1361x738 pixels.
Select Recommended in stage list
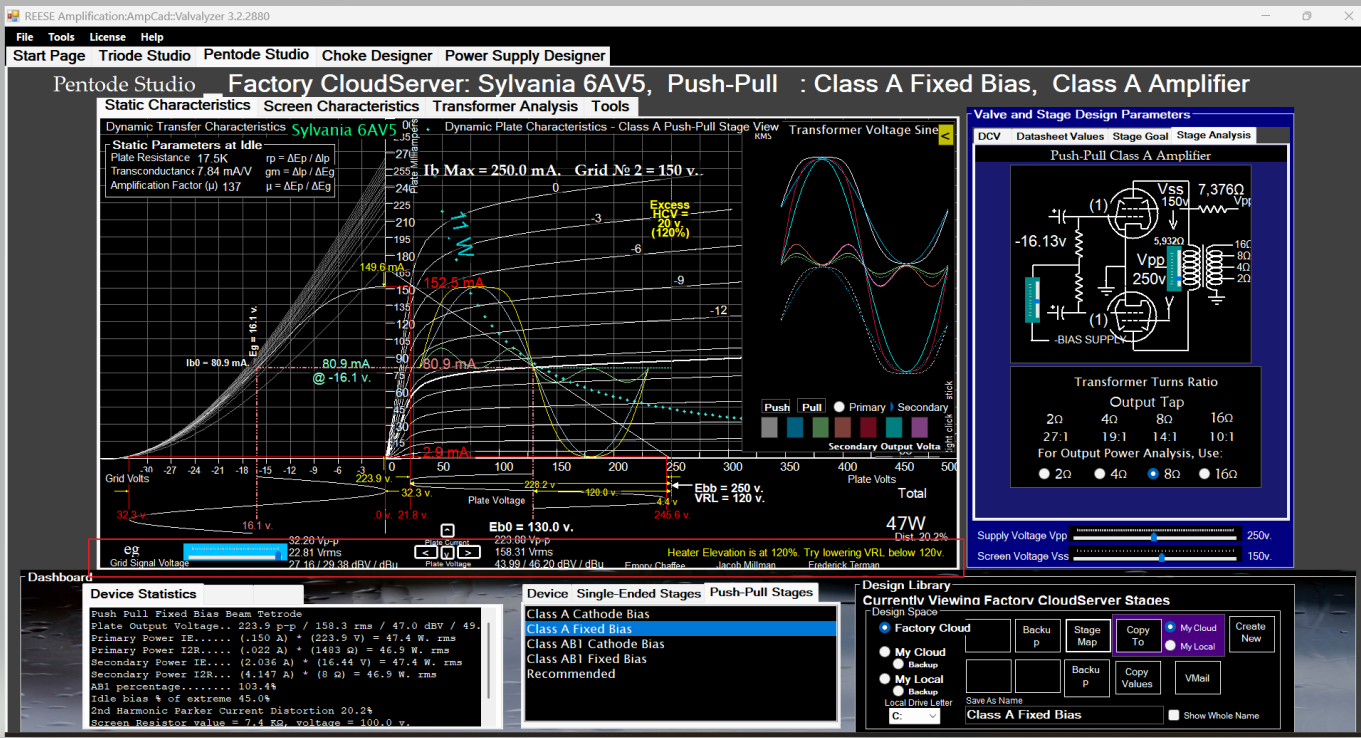680,674
